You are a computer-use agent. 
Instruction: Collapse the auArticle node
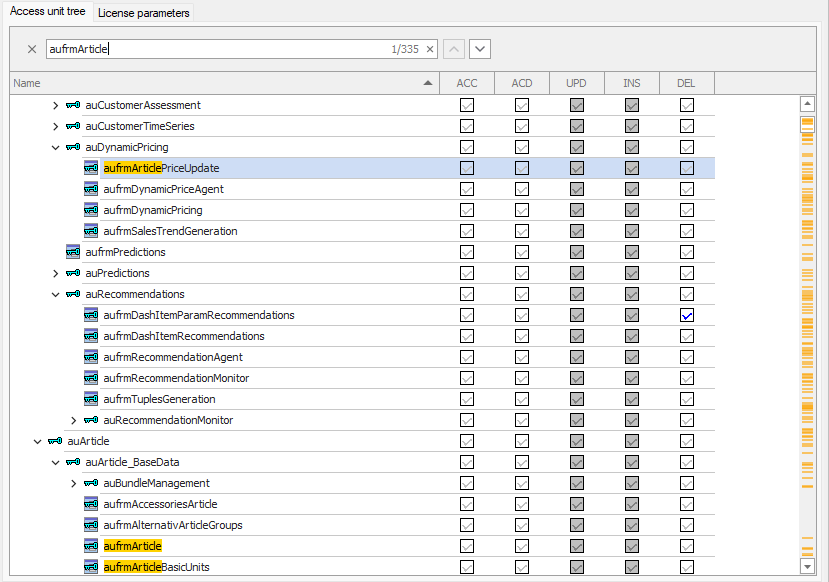pyautogui.click(x=37, y=441)
